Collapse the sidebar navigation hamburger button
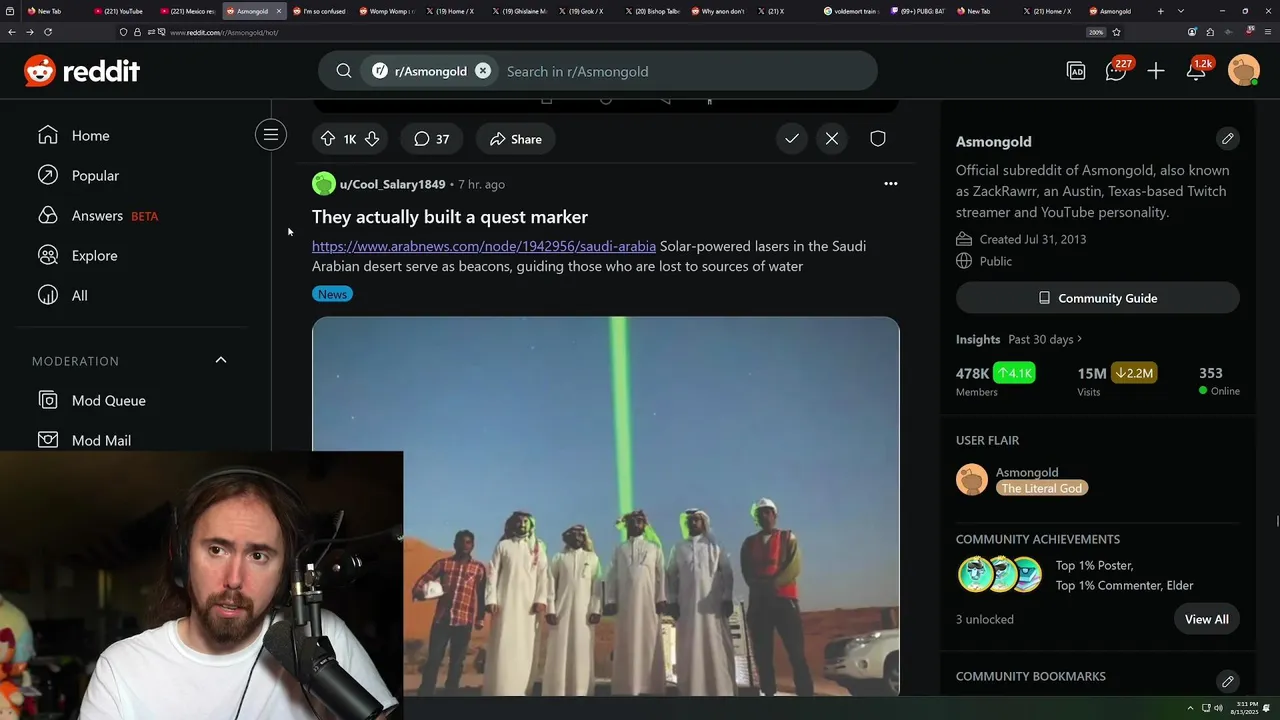The height and width of the screenshot is (720, 1280). pyautogui.click(x=271, y=135)
